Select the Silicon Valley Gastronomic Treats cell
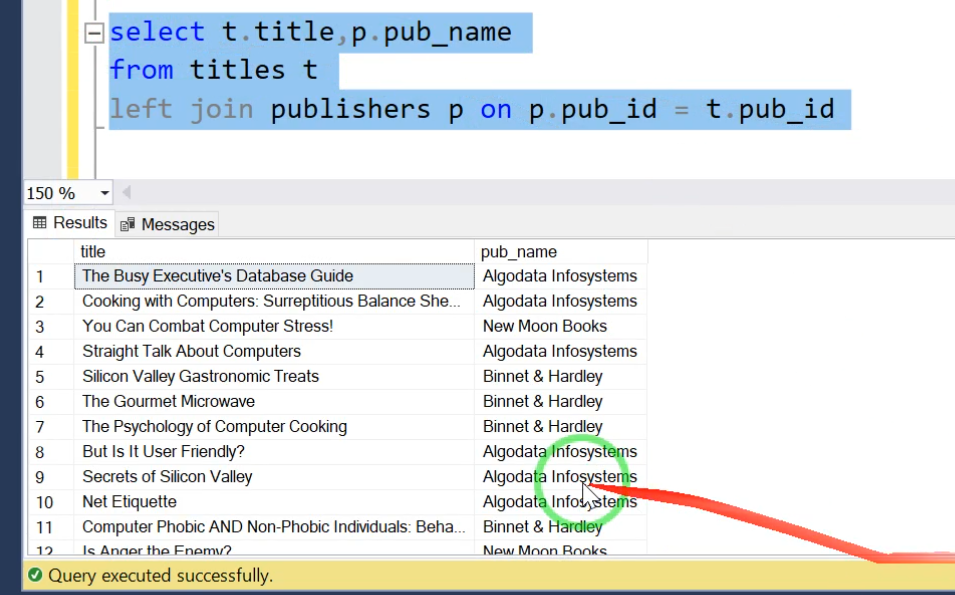Image resolution: width=955 pixels, height=595 pixels. click(x=274, y=376)
